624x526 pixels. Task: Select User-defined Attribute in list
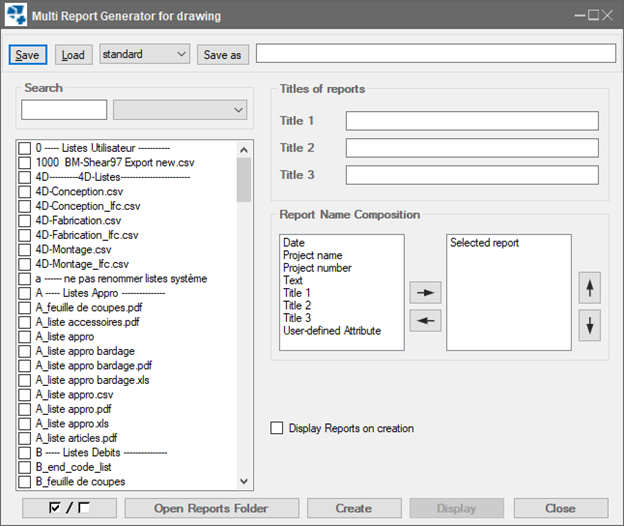pyautogui.click(x=333, y=330)
